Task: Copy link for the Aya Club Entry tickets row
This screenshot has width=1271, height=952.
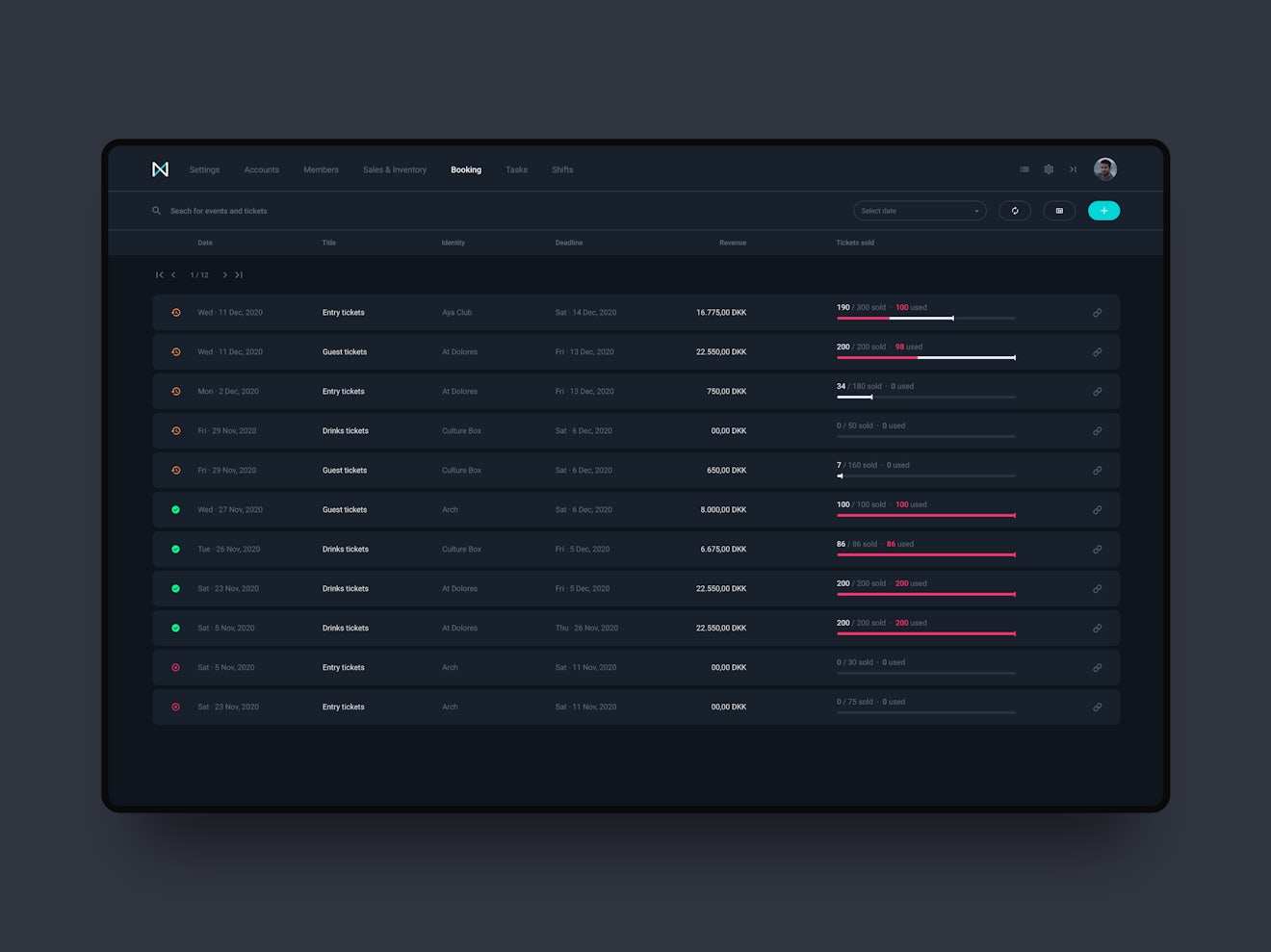Action: point(1097,312)
